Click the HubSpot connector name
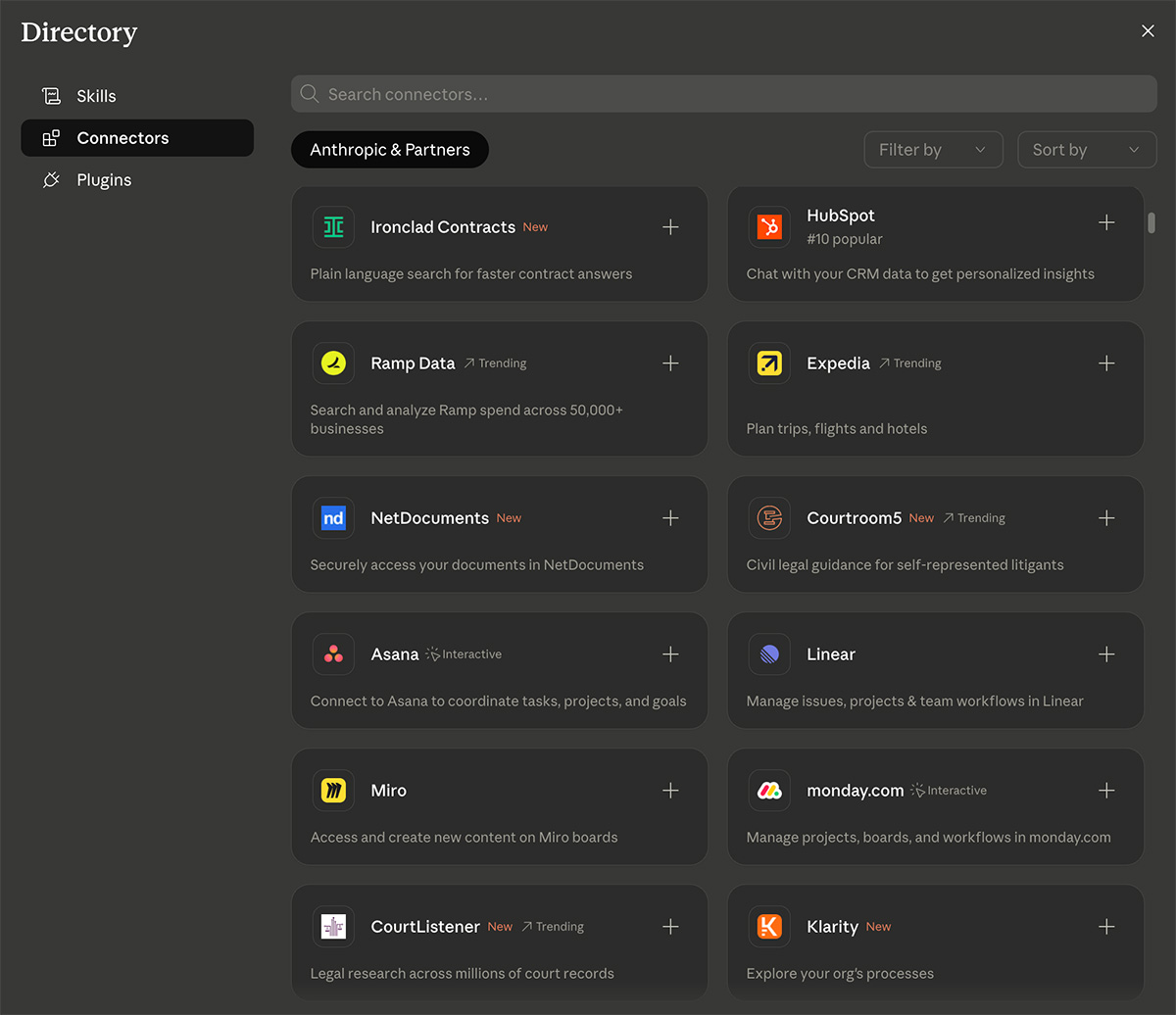Image resolution: width=1176 pixels, height=1015 pixels. click(841, 216)
